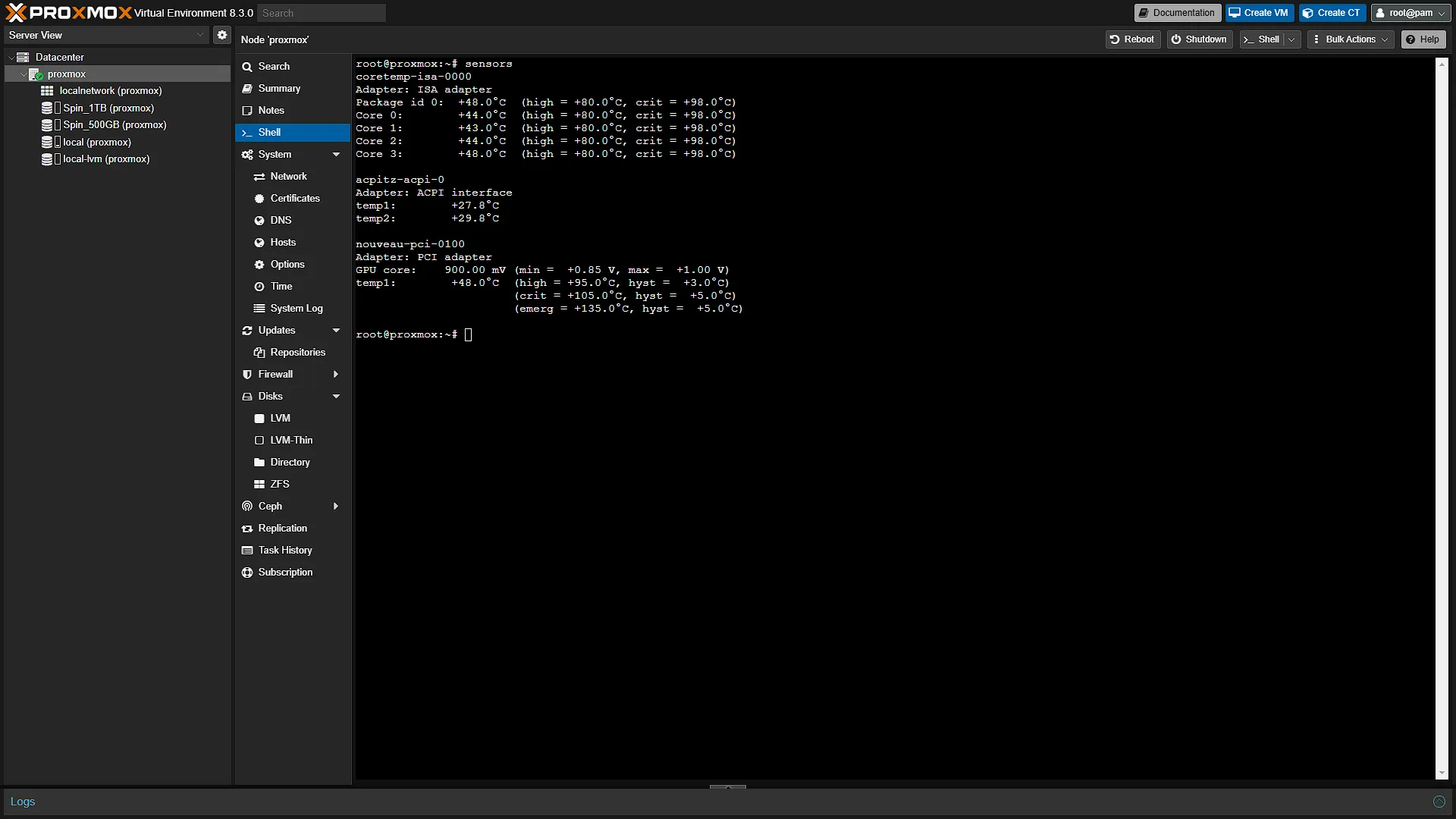
Task: Click the Network arrows icon
Action: click(x=259, y=177)
